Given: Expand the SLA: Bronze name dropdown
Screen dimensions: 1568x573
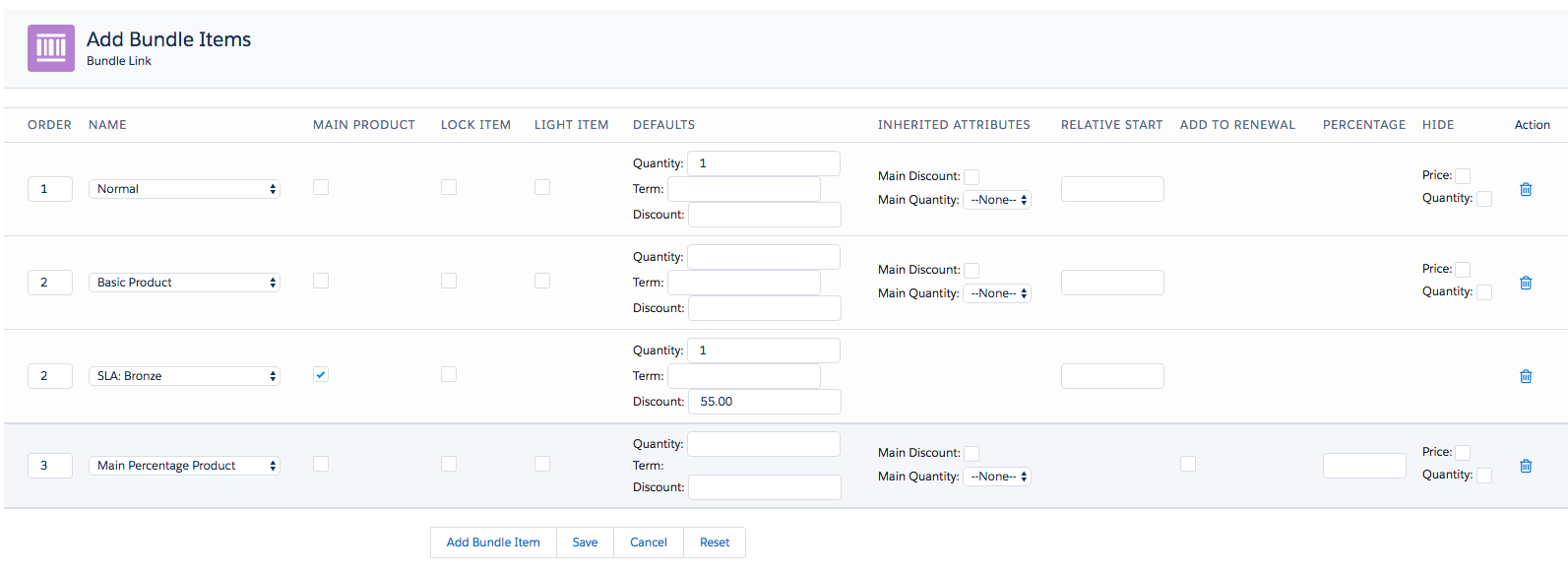Looking at the screenshot, I should click(x=185, y=376).
